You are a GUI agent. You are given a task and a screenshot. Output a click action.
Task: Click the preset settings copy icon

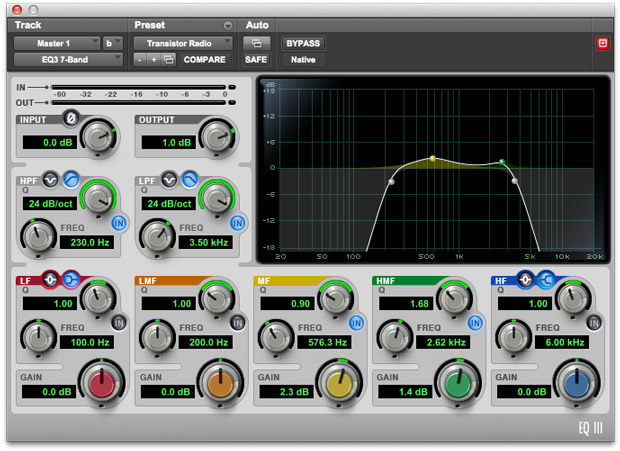pyautogui.click(x=169, y=60)
